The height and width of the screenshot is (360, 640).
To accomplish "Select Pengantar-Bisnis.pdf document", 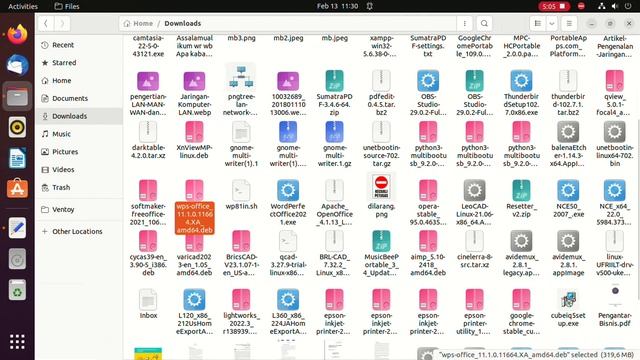I will pos(615,306).
